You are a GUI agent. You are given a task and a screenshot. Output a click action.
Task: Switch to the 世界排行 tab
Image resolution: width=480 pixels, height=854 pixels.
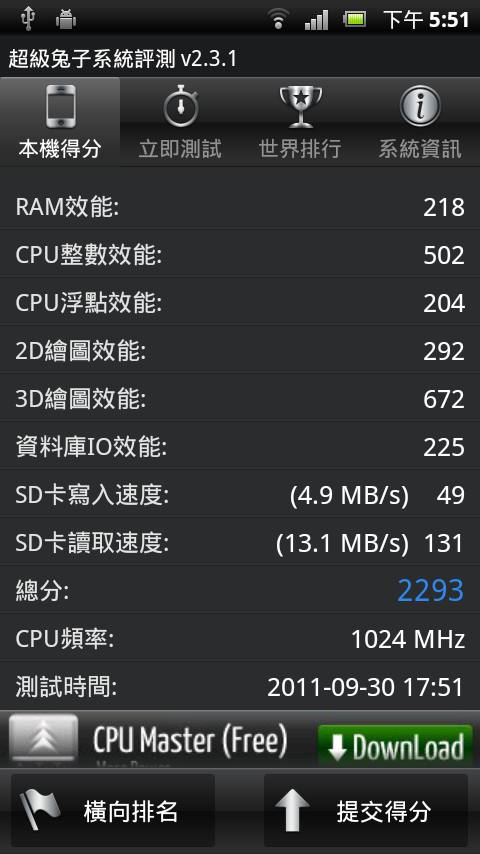[x=300, y=121]
